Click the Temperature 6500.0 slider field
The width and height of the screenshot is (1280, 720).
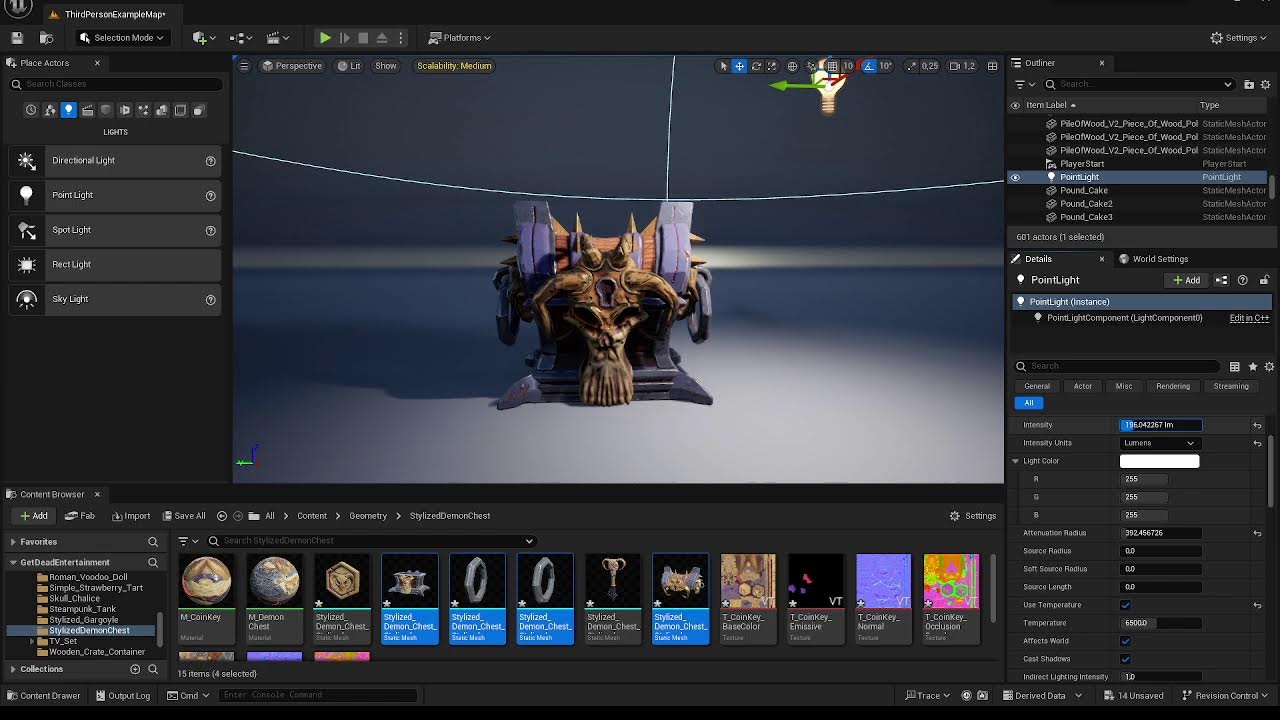(1159, 623)
